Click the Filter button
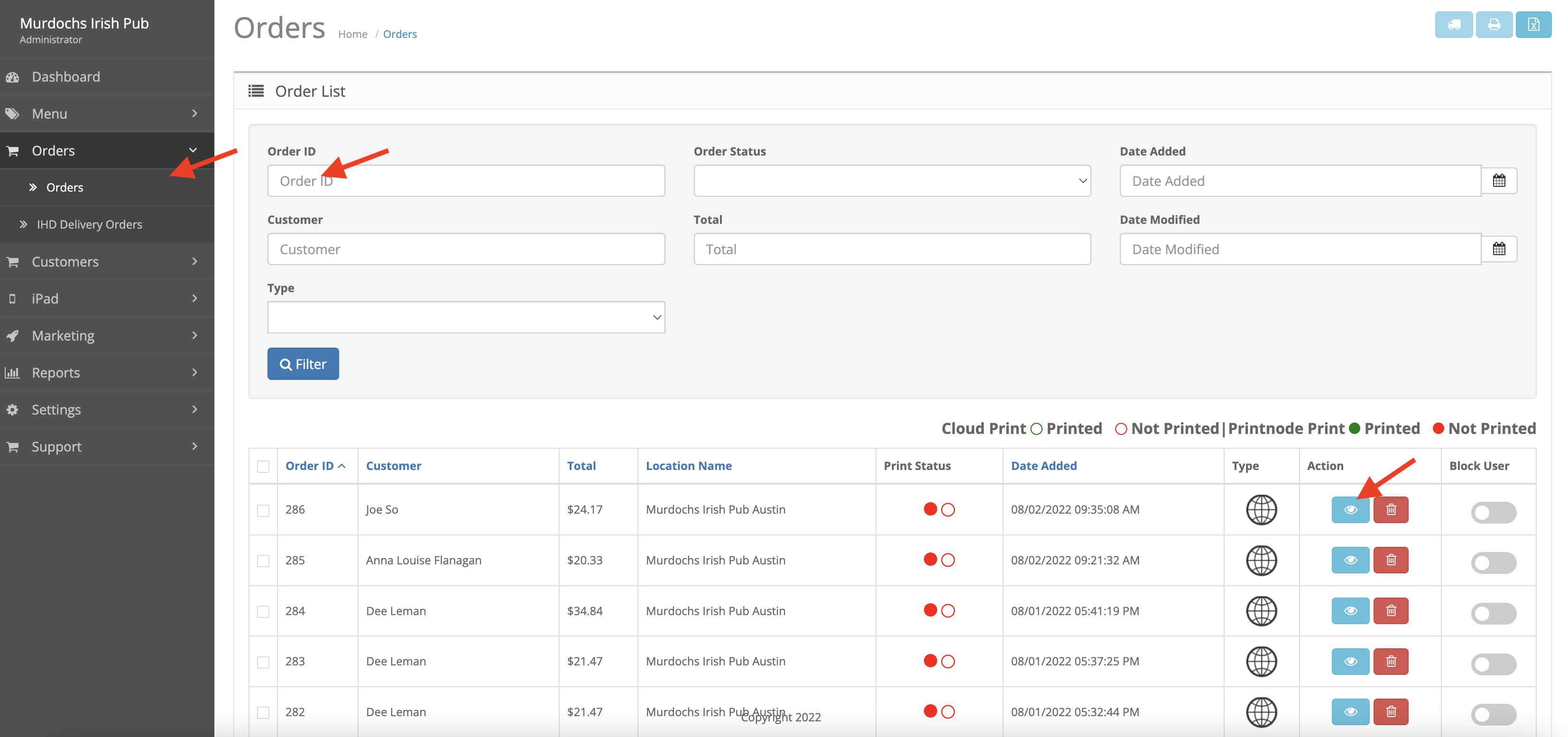Image resolution: width=1568 pixels, height=737 pixels. pos(303,363)
